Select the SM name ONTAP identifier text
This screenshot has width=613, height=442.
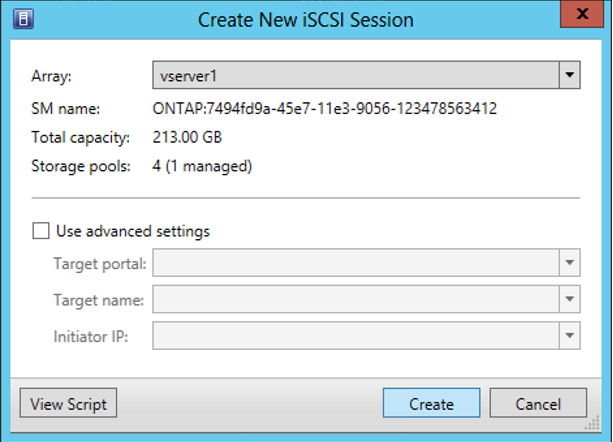pyautogui.click(x=325, y=108)
